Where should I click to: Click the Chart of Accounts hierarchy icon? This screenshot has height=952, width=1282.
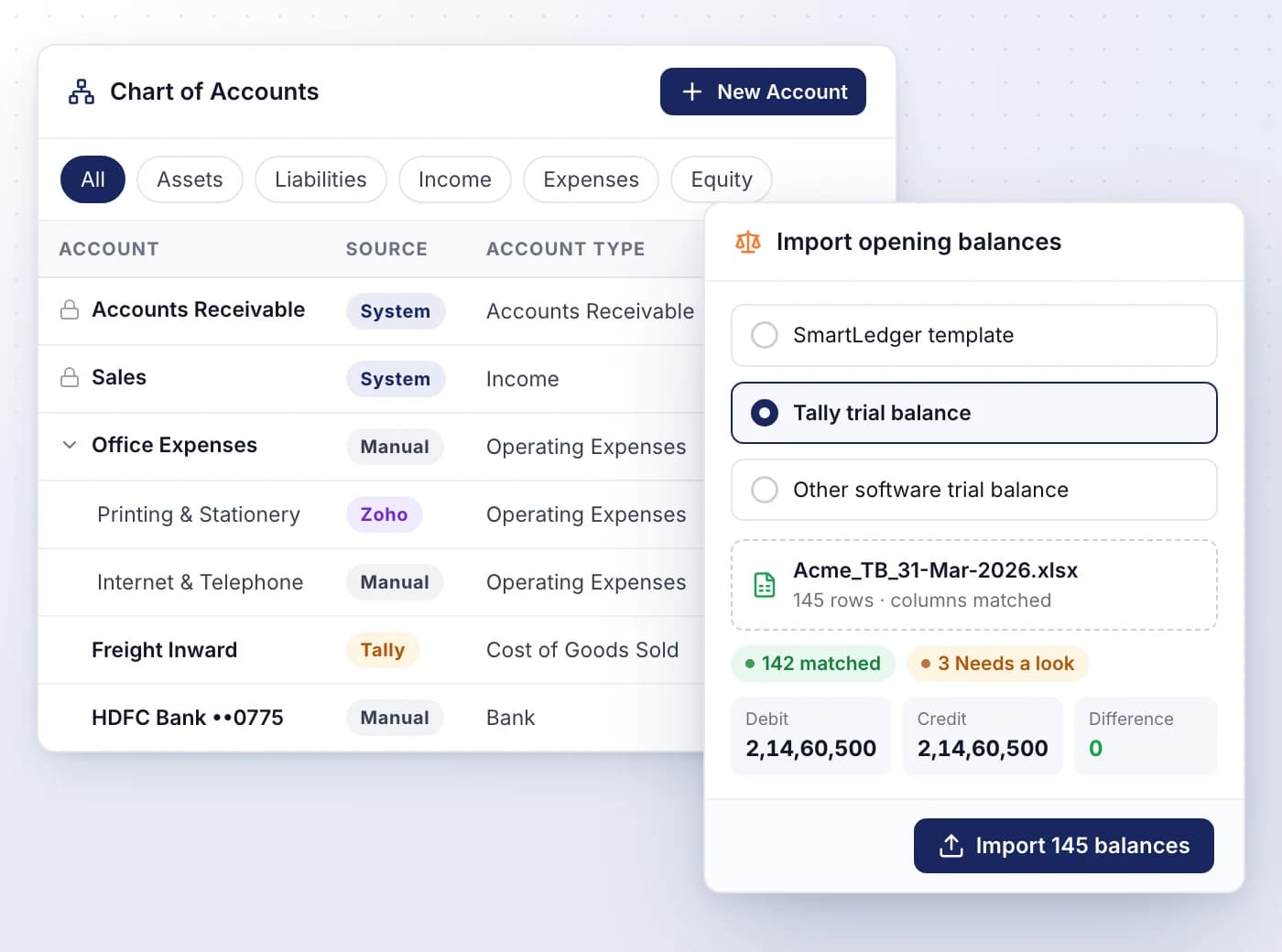81,92
